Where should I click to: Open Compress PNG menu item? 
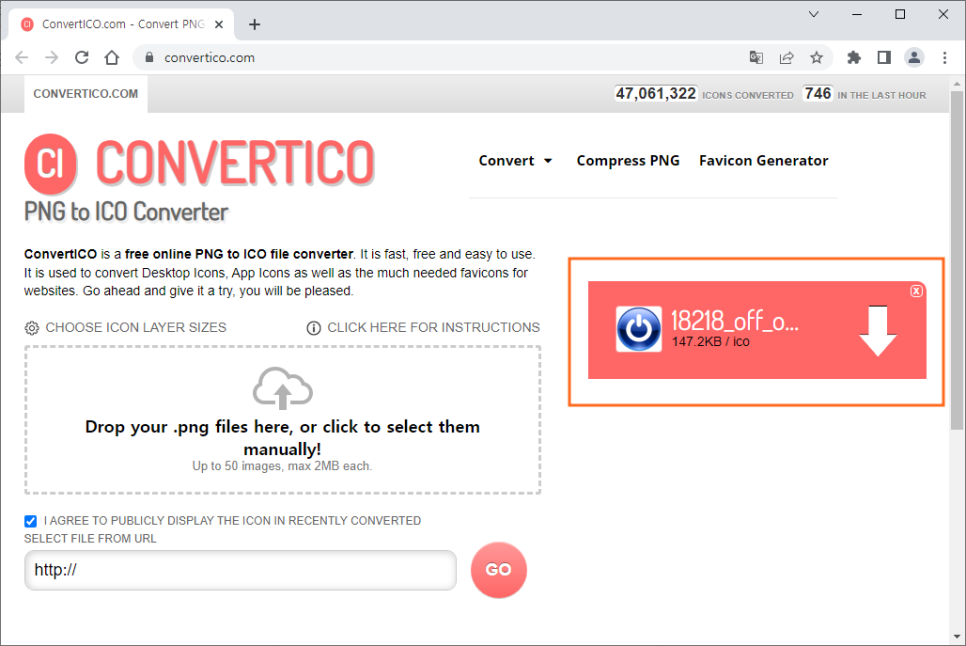(x=628, y=161)
